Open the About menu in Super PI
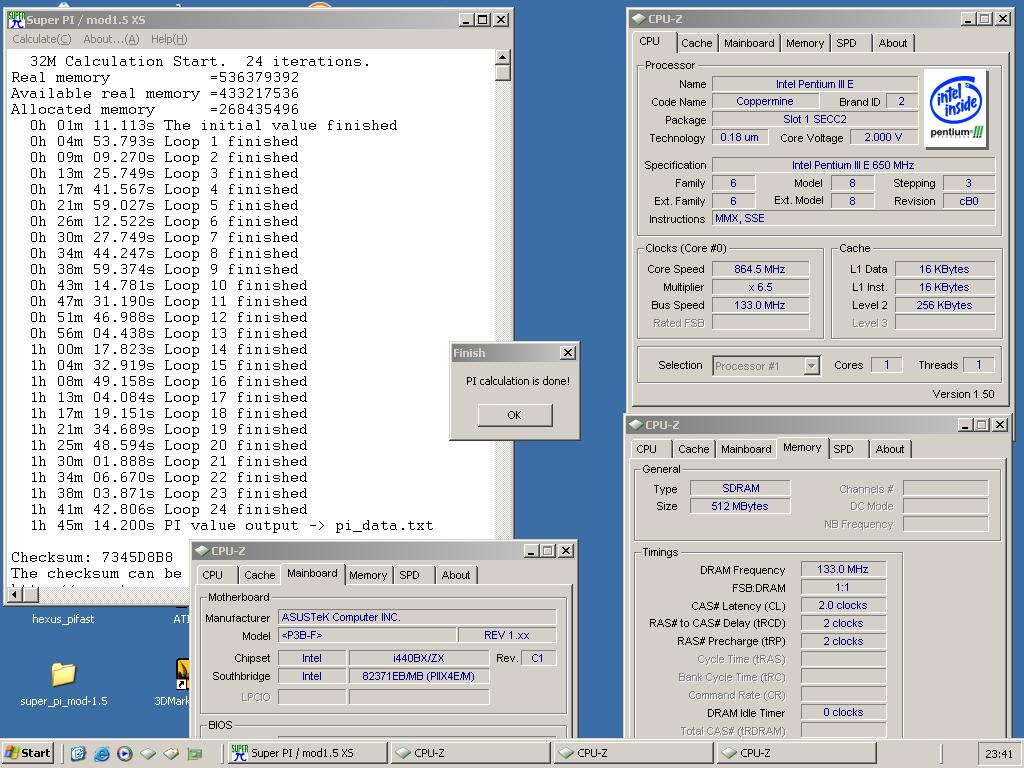The width and height of the screenshot is (1024, 768). [111, 39]
